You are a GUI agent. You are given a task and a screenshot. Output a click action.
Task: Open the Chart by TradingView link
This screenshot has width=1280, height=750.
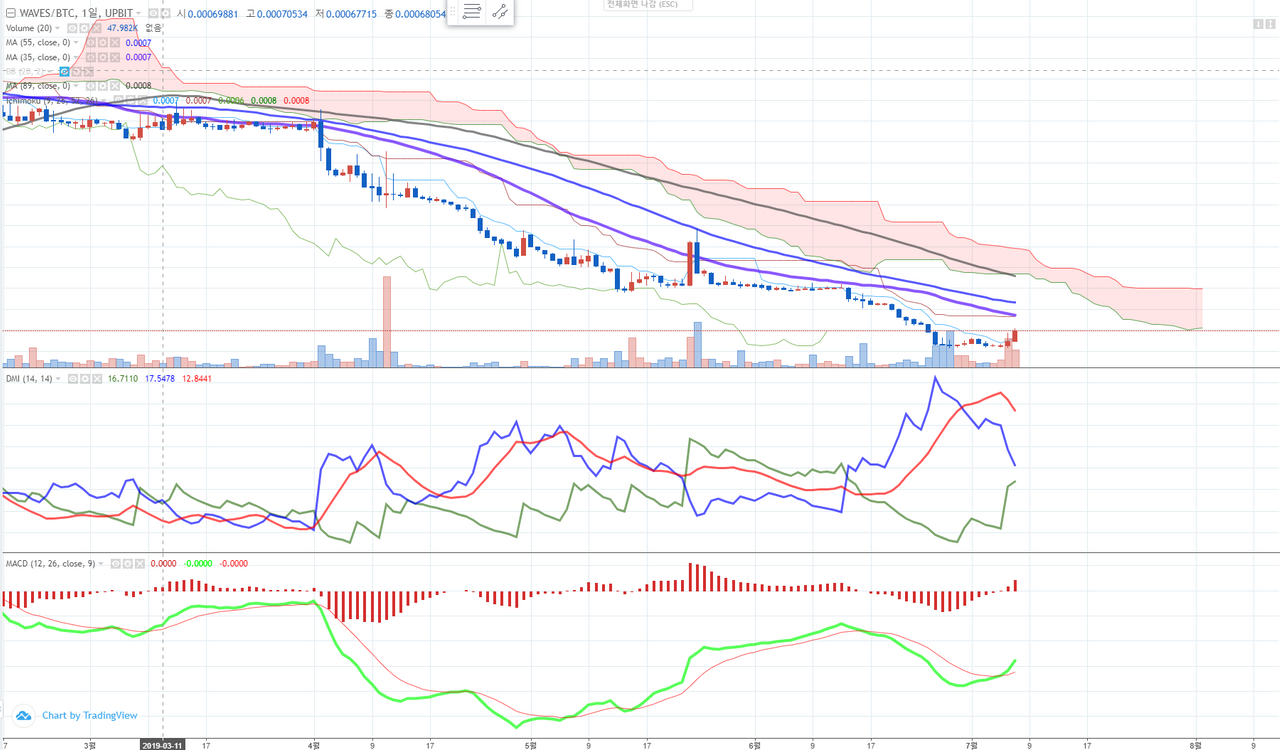point(89,715)
